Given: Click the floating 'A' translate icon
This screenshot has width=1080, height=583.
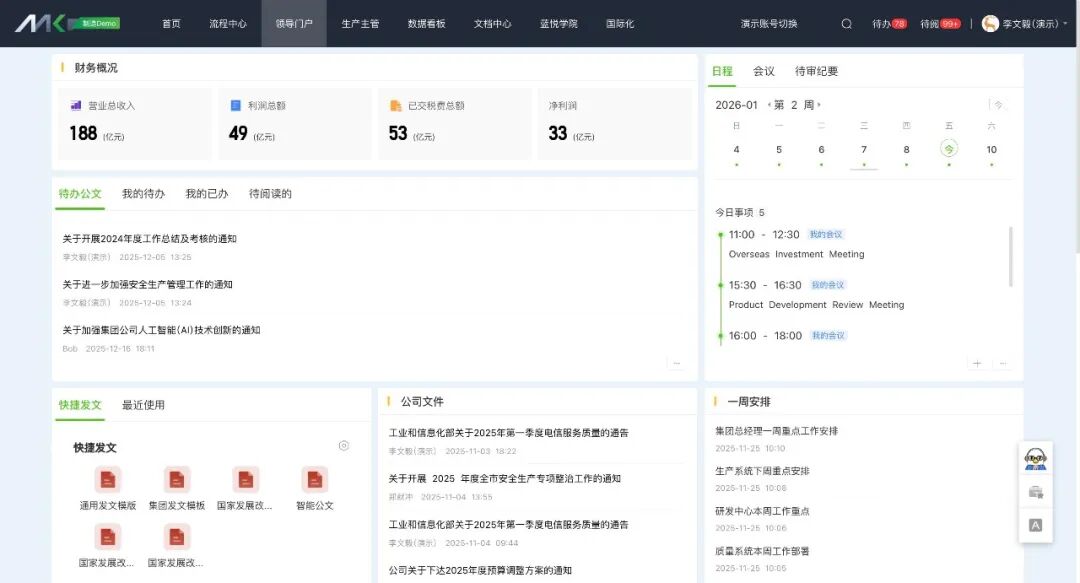Looking at the screenshot, I should (1035, 525).
